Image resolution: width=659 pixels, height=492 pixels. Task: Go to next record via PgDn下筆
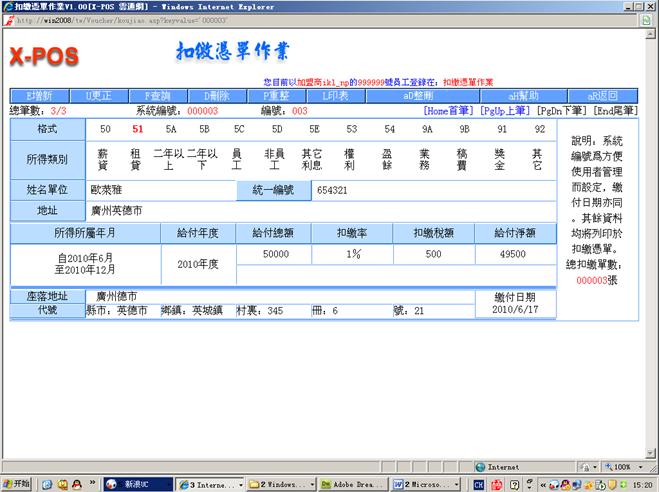[563, 111]
